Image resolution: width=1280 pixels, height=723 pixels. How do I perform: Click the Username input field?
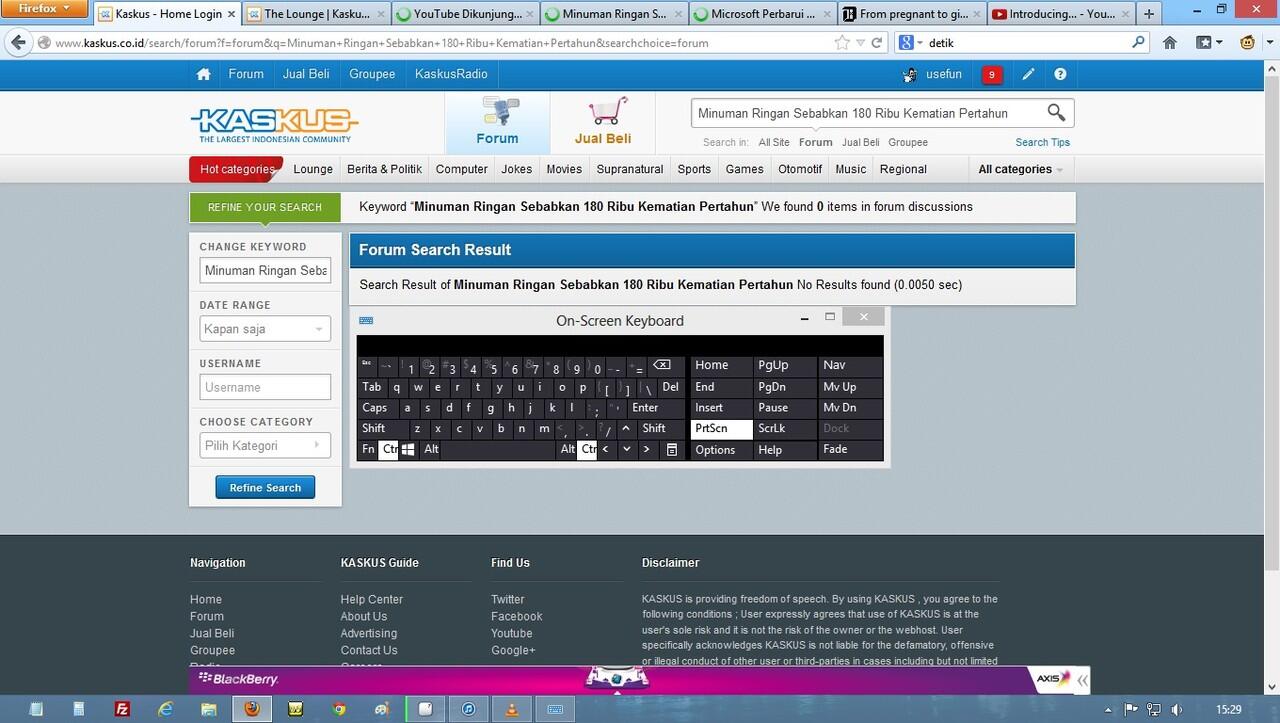265,387
